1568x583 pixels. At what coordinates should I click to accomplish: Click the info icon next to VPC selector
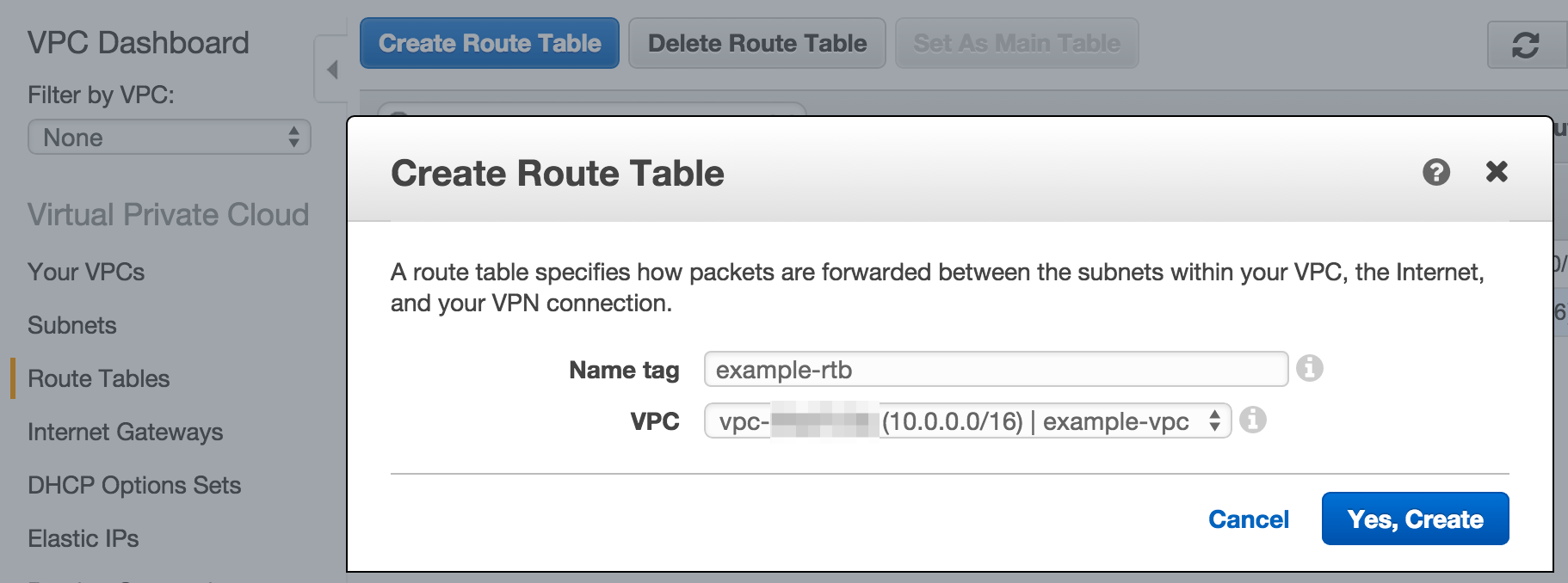click(1255, 420)
